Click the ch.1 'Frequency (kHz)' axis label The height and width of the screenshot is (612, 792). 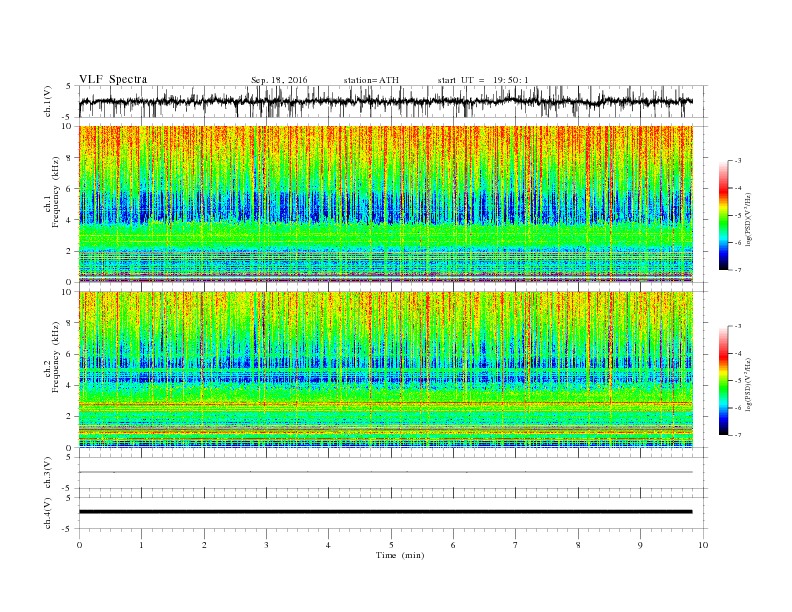[x=56, y=192]
